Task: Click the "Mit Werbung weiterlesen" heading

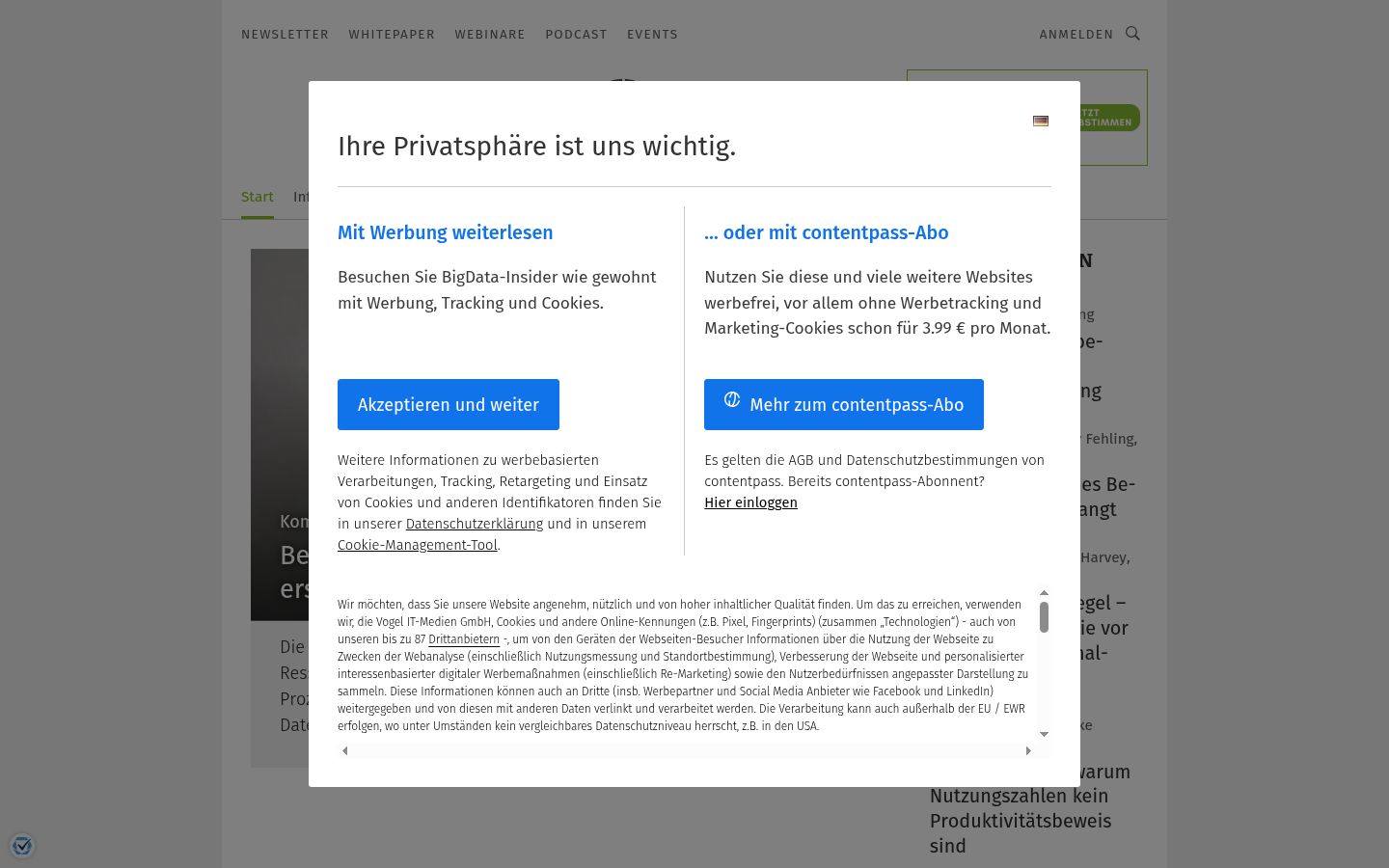Action: pyautogui.click(x=446, y=232)
